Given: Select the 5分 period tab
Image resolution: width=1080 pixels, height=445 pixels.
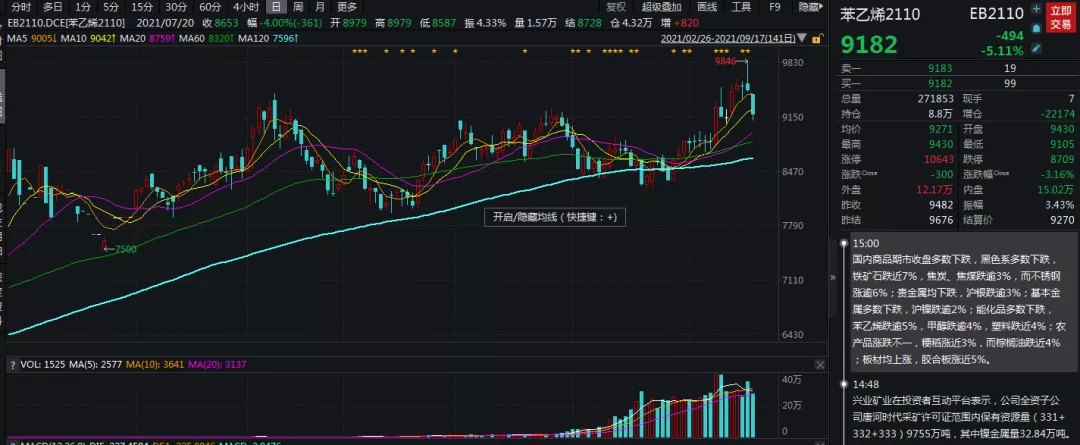Looking at the screenshot, I should [x=111, y=7].
